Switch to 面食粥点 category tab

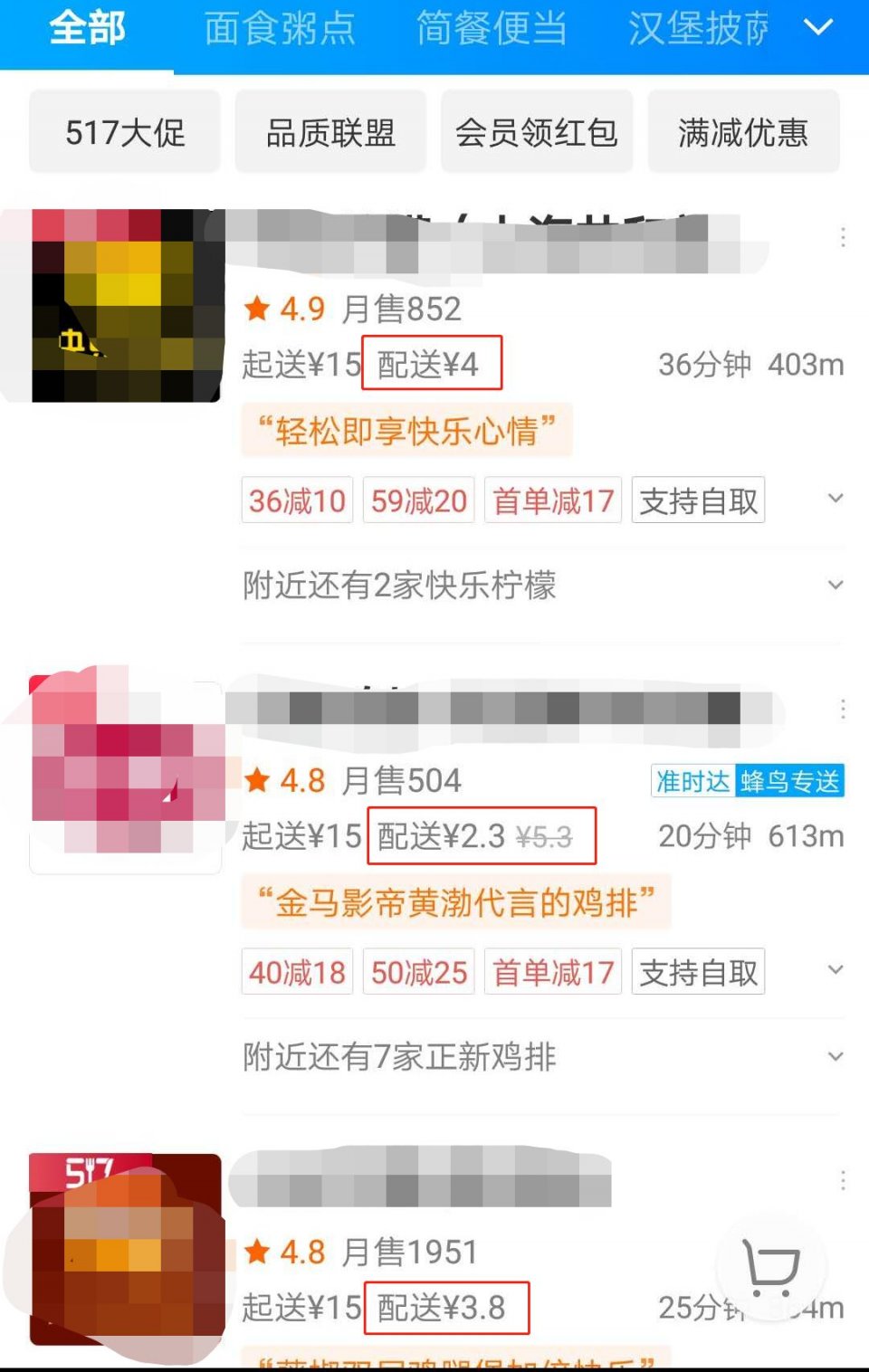(280, 29)
